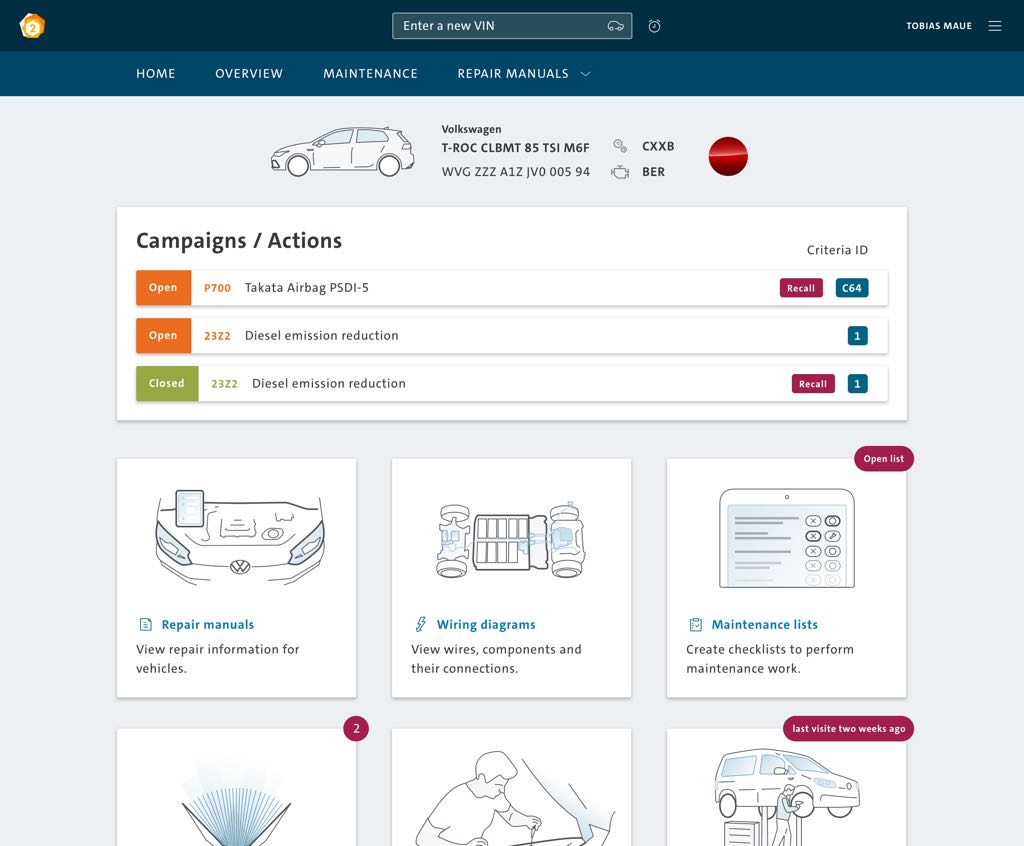Click the T-ROC CLBMT 85 TSI M6F model name
The width and height of the screenshot is (1024, 846).
(x=515, y=148)
